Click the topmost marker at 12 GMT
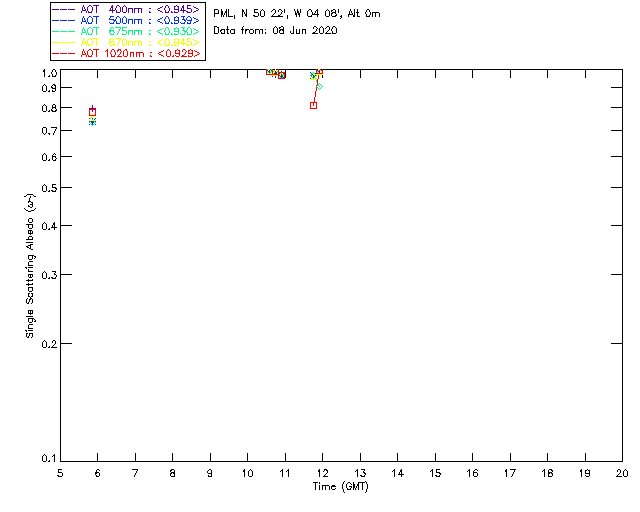The height and width of the screenshot is (512, 640). click(x=319, y=73)
